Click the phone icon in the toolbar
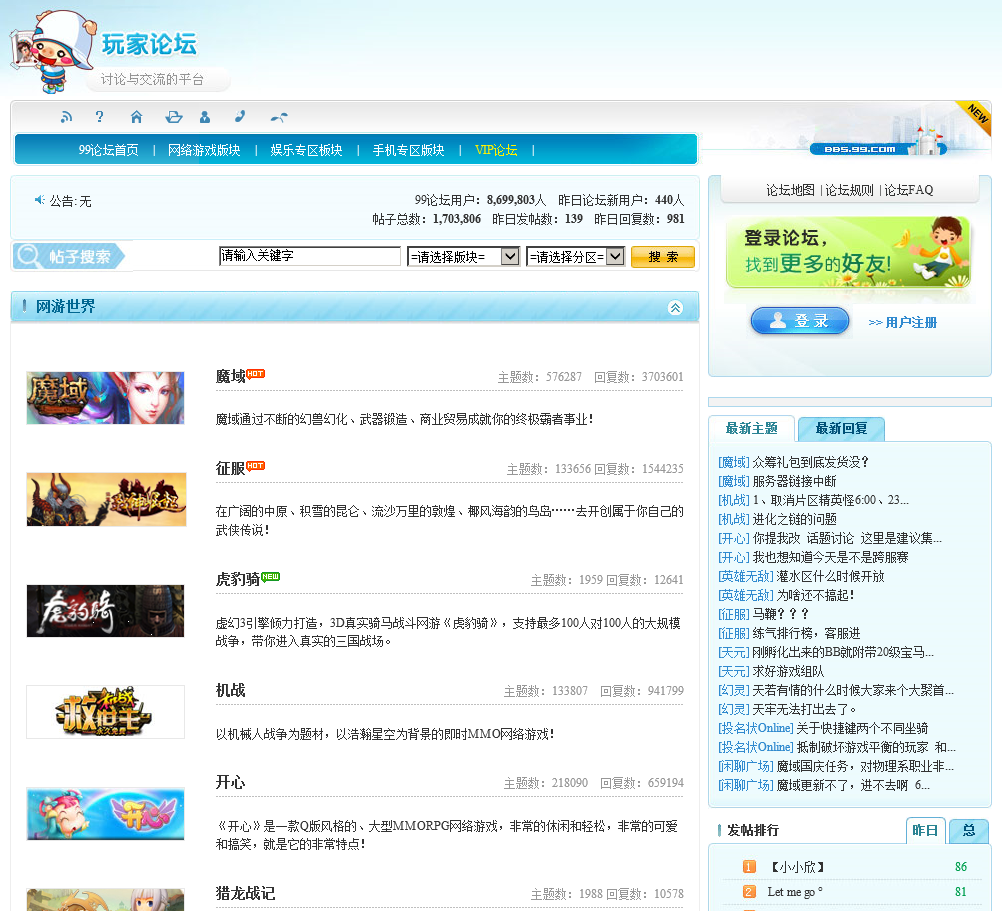 240,116
